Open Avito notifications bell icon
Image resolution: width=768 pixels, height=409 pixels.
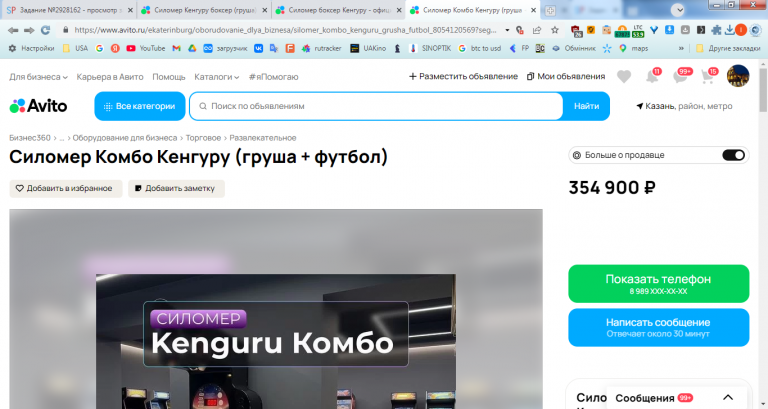coord(652,76)
